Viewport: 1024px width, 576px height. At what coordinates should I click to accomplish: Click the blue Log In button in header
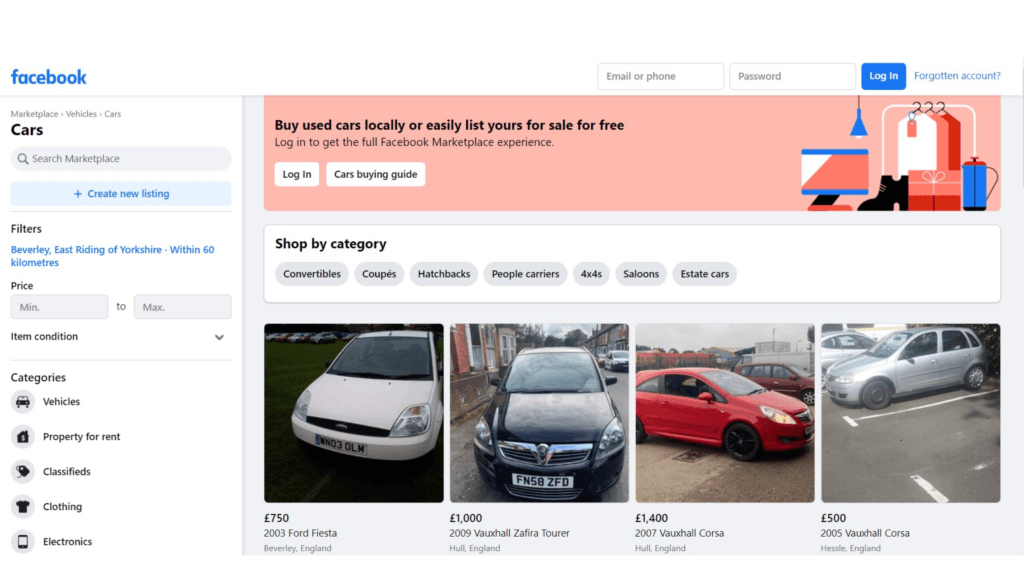pyautogui.click(x=883, y=76)
